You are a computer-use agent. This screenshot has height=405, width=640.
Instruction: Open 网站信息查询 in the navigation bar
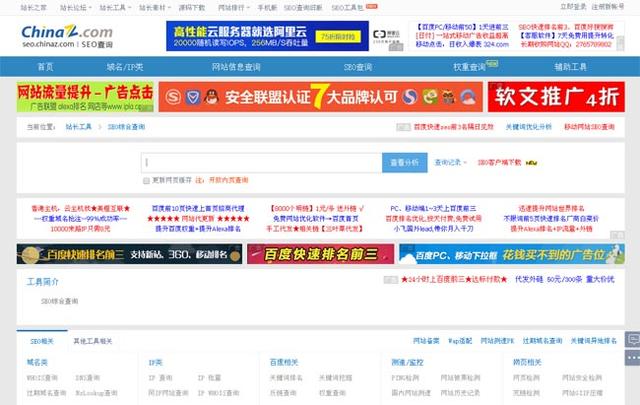236,67
